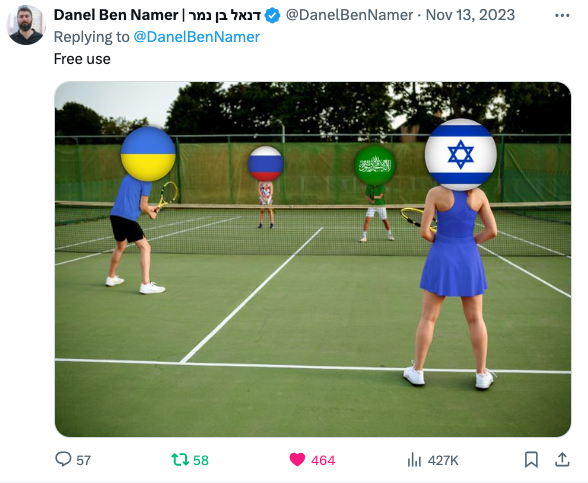Screen dimensions: 588x483
Task: Click the 58 reposts count
Action: tap(201, 460)
